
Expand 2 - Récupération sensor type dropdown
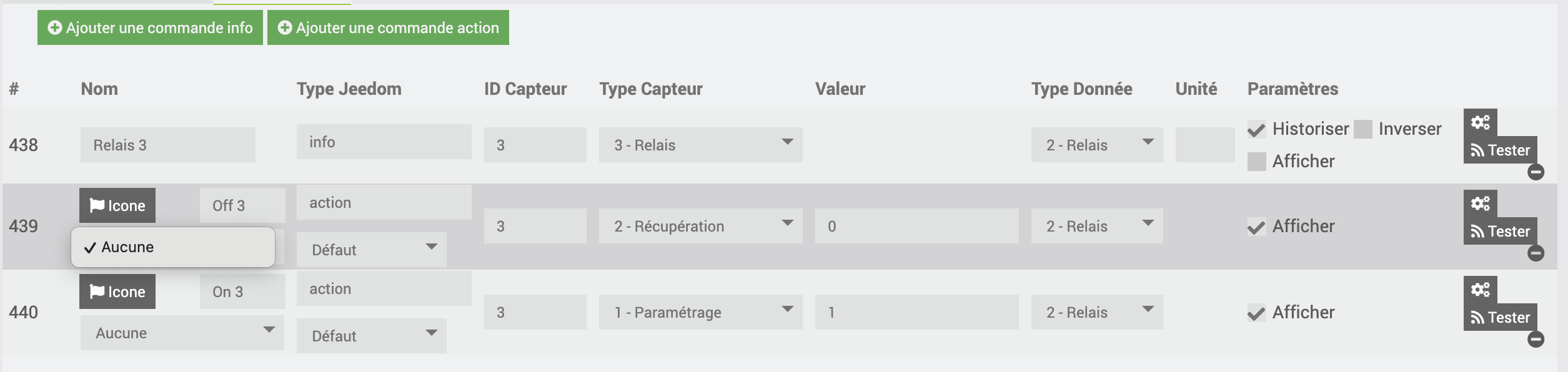point(700,226)
